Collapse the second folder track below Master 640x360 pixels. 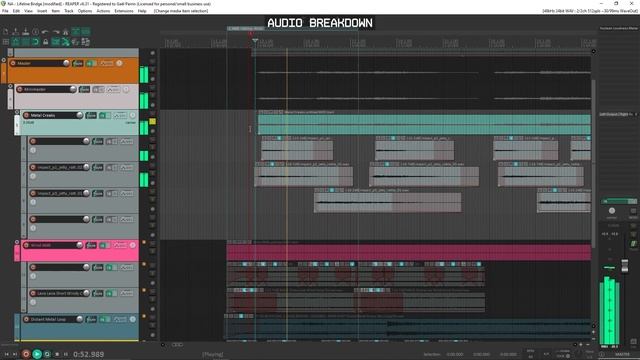tap(11, 86)
